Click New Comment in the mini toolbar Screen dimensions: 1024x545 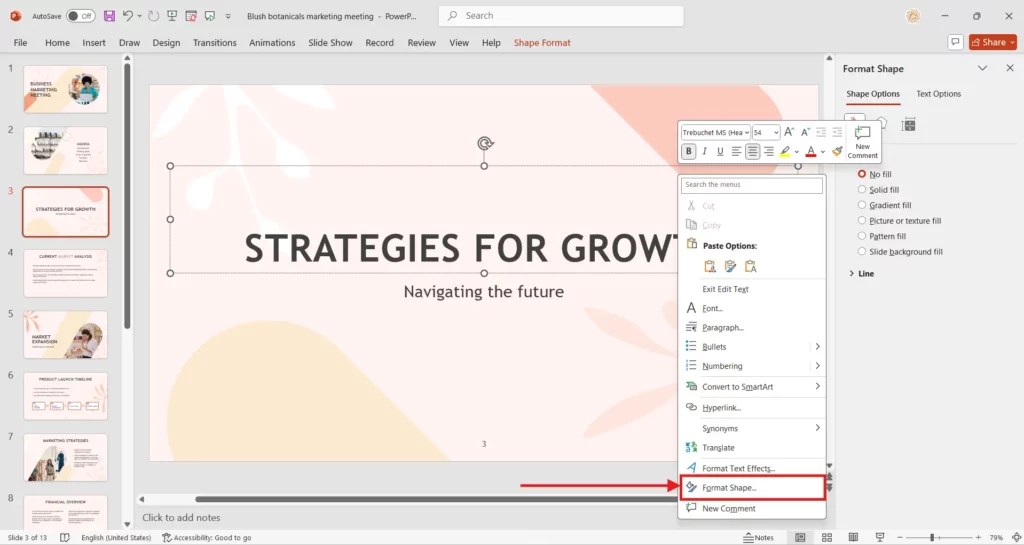862,141
